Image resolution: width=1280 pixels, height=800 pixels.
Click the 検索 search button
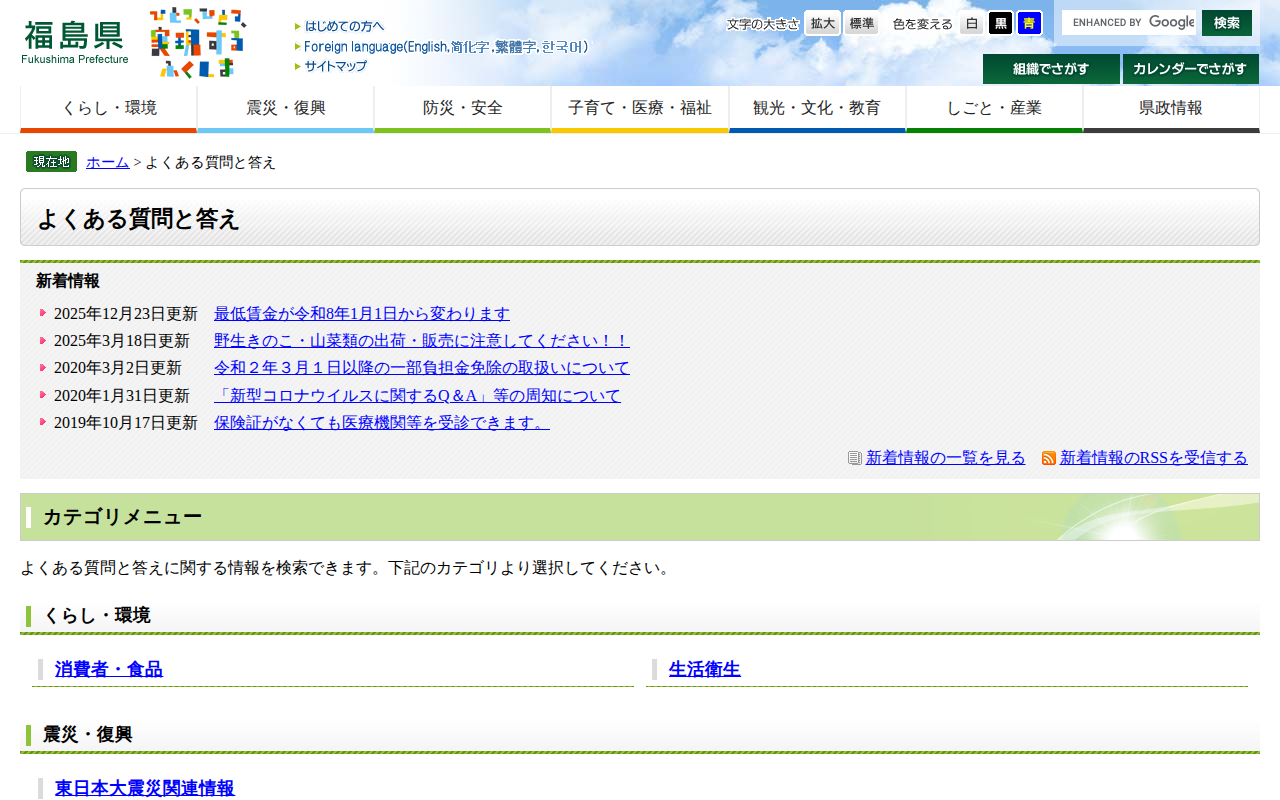coord(1227,22)
